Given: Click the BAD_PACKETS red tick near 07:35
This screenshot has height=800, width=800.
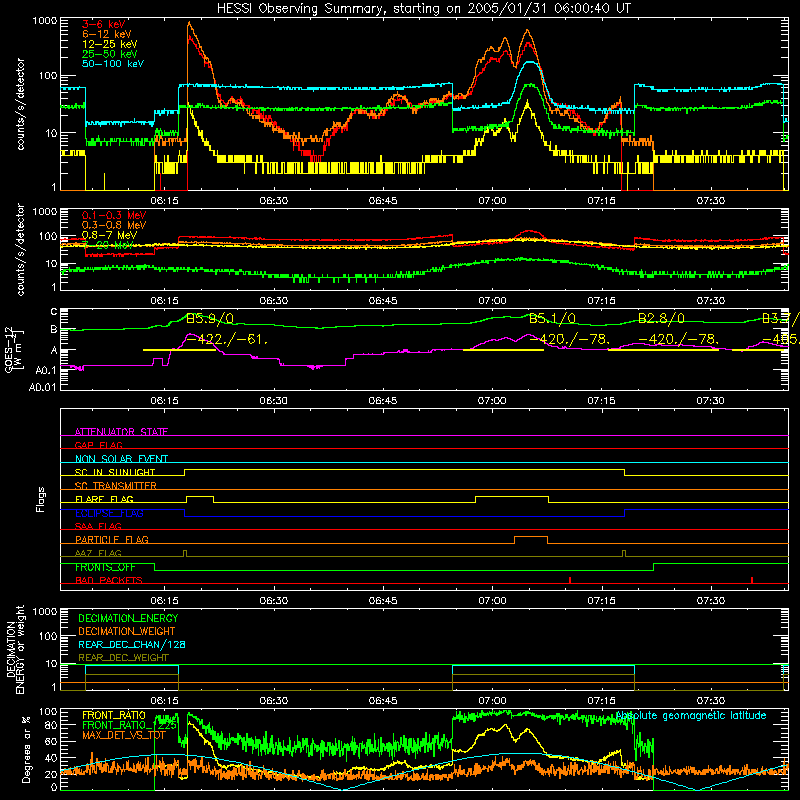Looking at the screenshot, I should [x=752, y=580].
